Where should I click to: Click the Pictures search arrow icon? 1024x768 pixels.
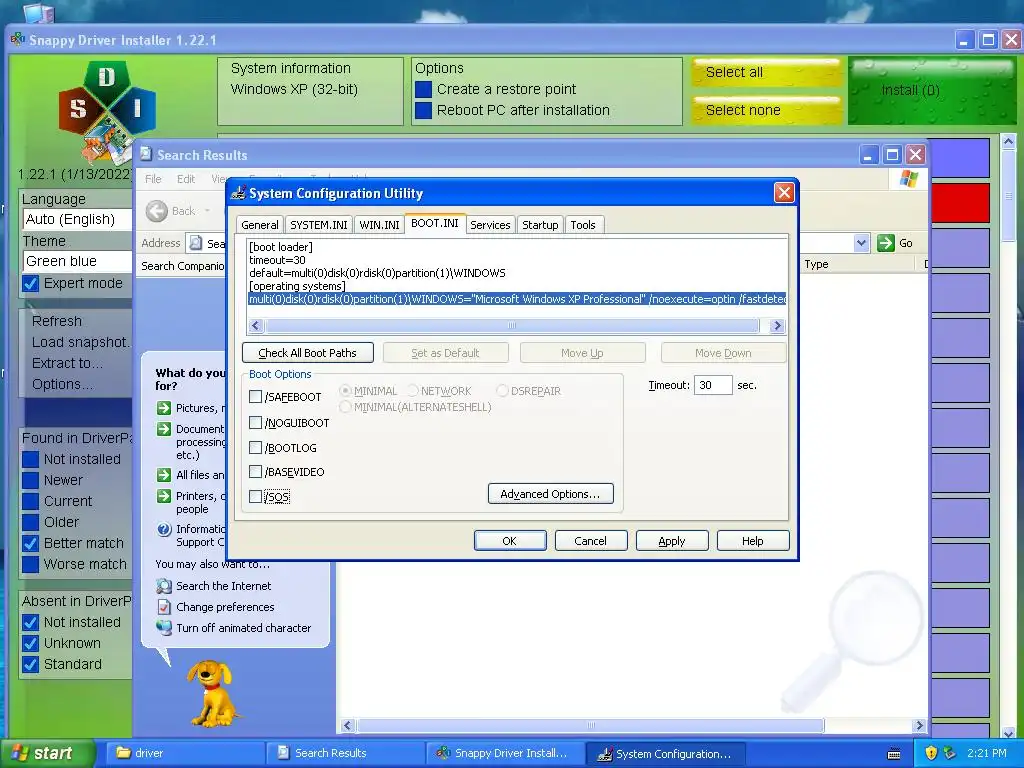(x=164, y=408)
